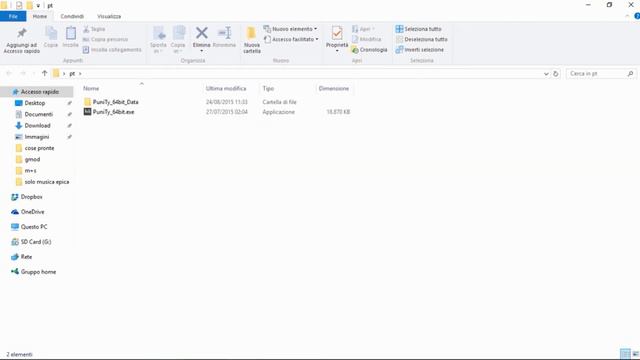Switch to the Condividi tab

pyautogui.click(x=72, y=16)
